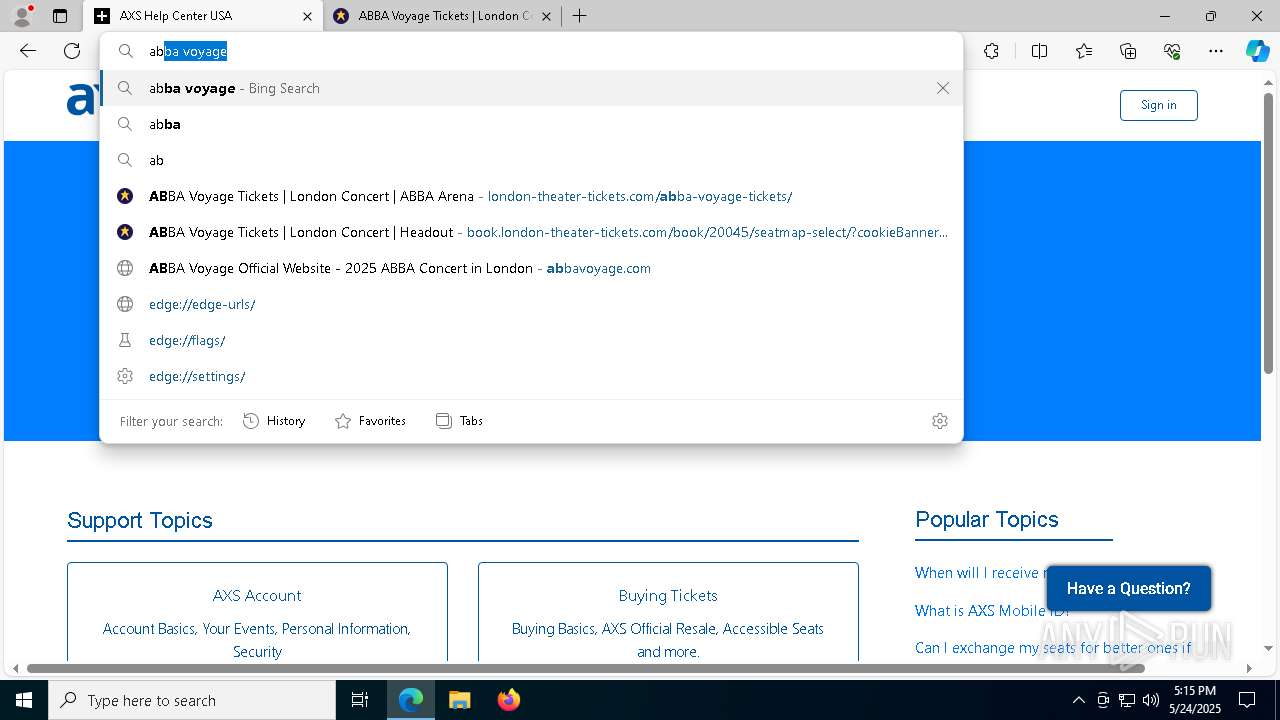Click the horizontal page scrollbar
The height and width of the screenshot is (720, 1280).
pyautogui.click(x=586, y=668)
